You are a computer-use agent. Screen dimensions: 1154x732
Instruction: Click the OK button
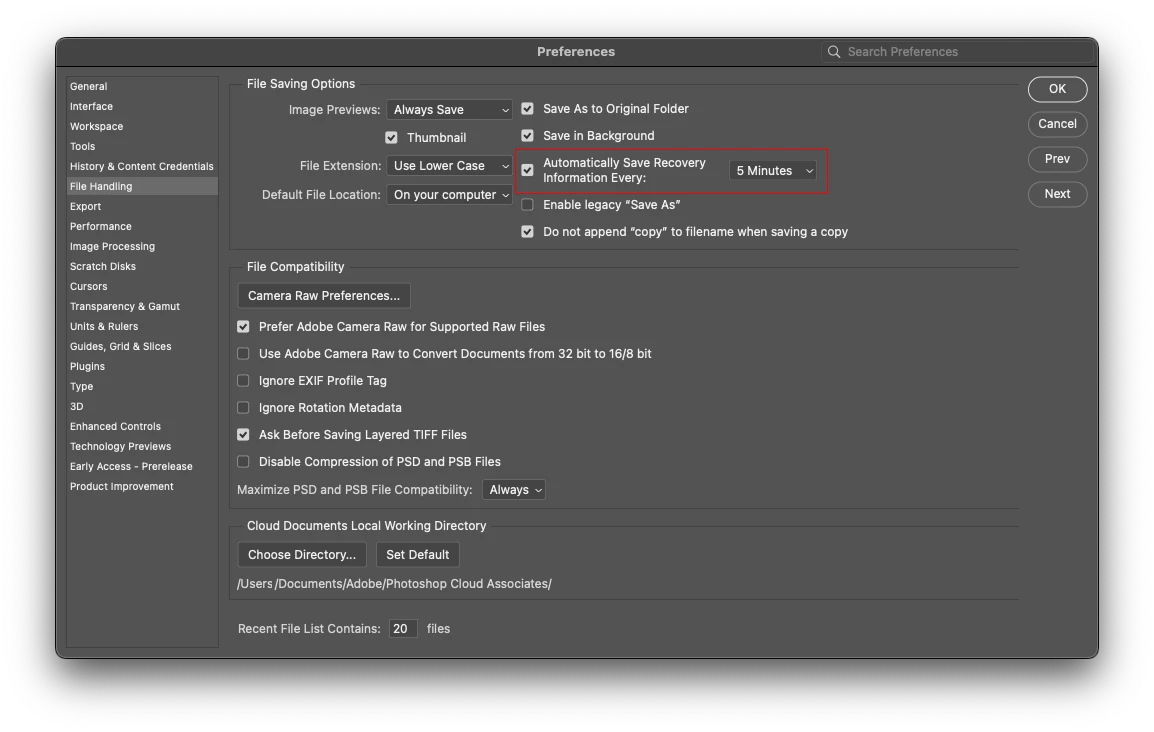coord(1057,89)
